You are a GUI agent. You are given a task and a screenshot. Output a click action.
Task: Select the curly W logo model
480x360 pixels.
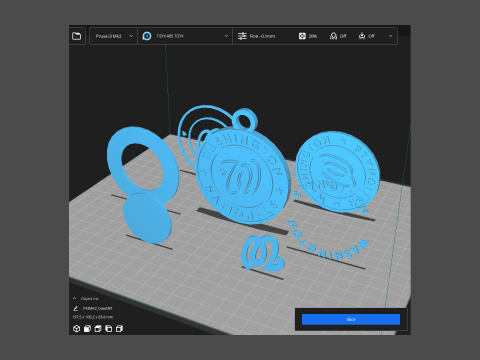tap(262, 253)
